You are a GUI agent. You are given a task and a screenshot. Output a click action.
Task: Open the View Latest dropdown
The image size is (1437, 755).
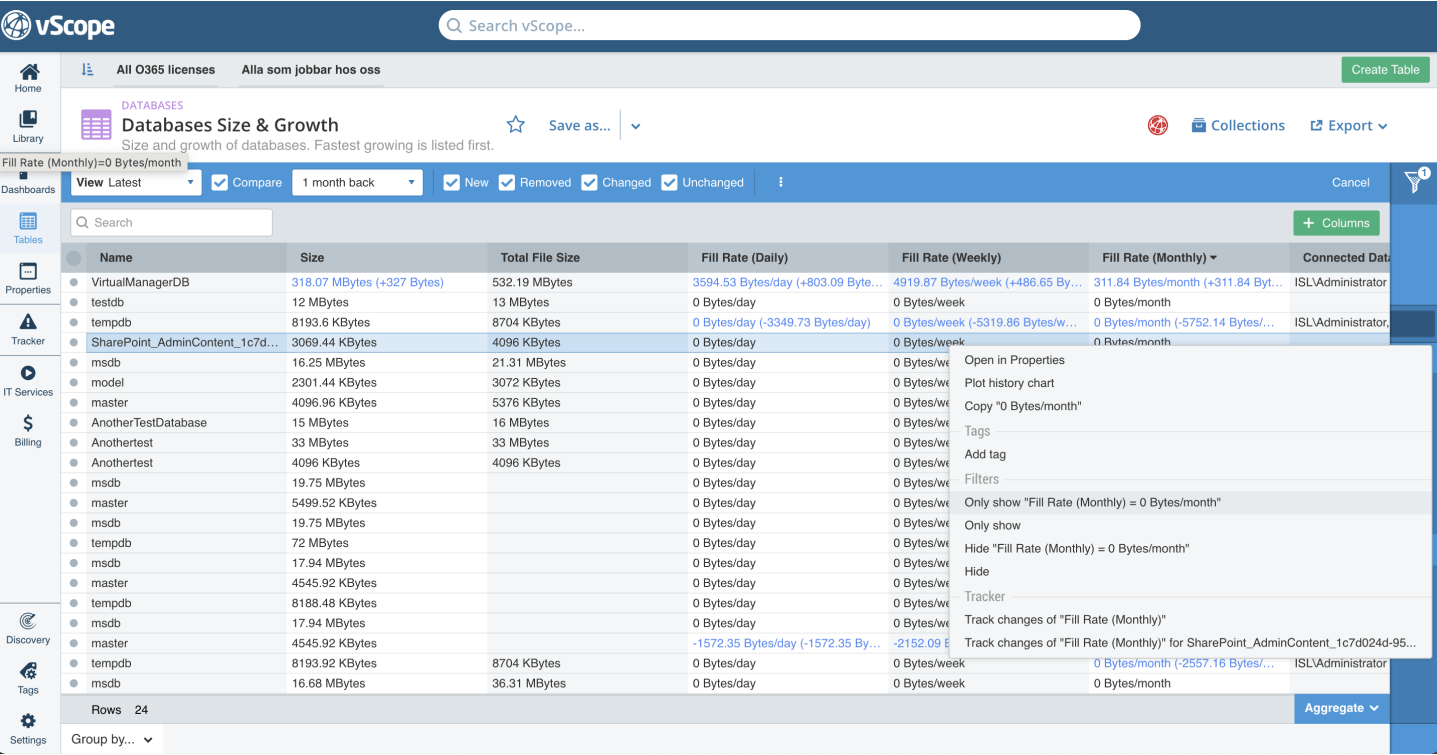(x=136, y=182)
